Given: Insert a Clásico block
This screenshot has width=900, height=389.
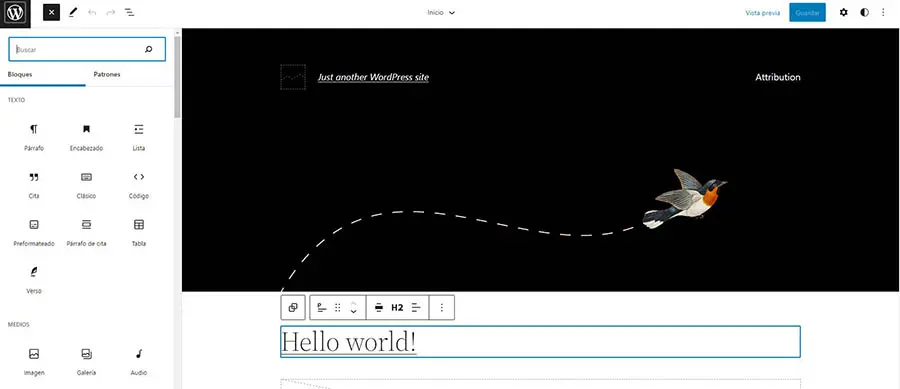Looking at the screenshot, I should point(86,185).
